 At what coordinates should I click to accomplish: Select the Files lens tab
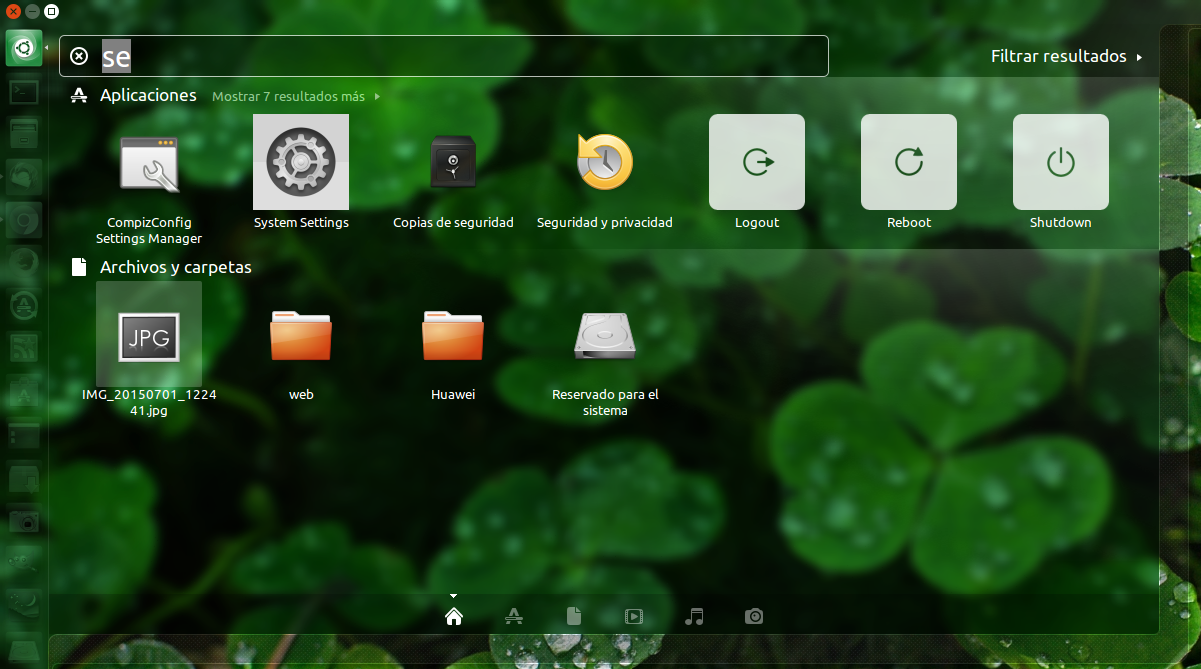[574, 616]
